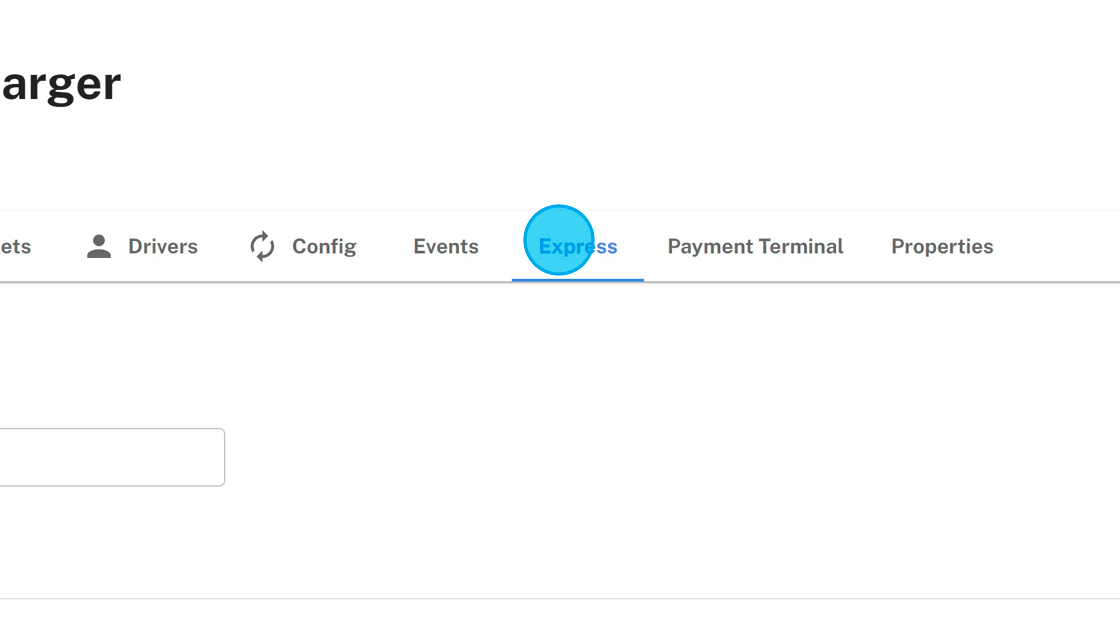Click the blue circle highlight over Express
The height and width of the screenshot is (626, 1120).
click(559, 240)
